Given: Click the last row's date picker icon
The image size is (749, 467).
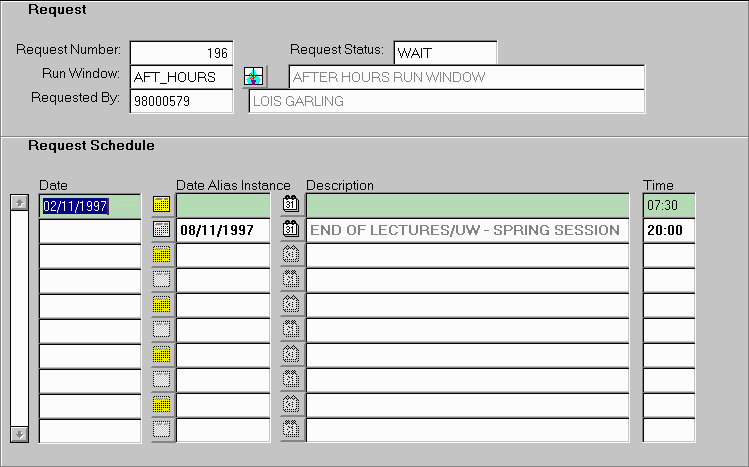Looking at the screenshot, I should coord(161,430).
